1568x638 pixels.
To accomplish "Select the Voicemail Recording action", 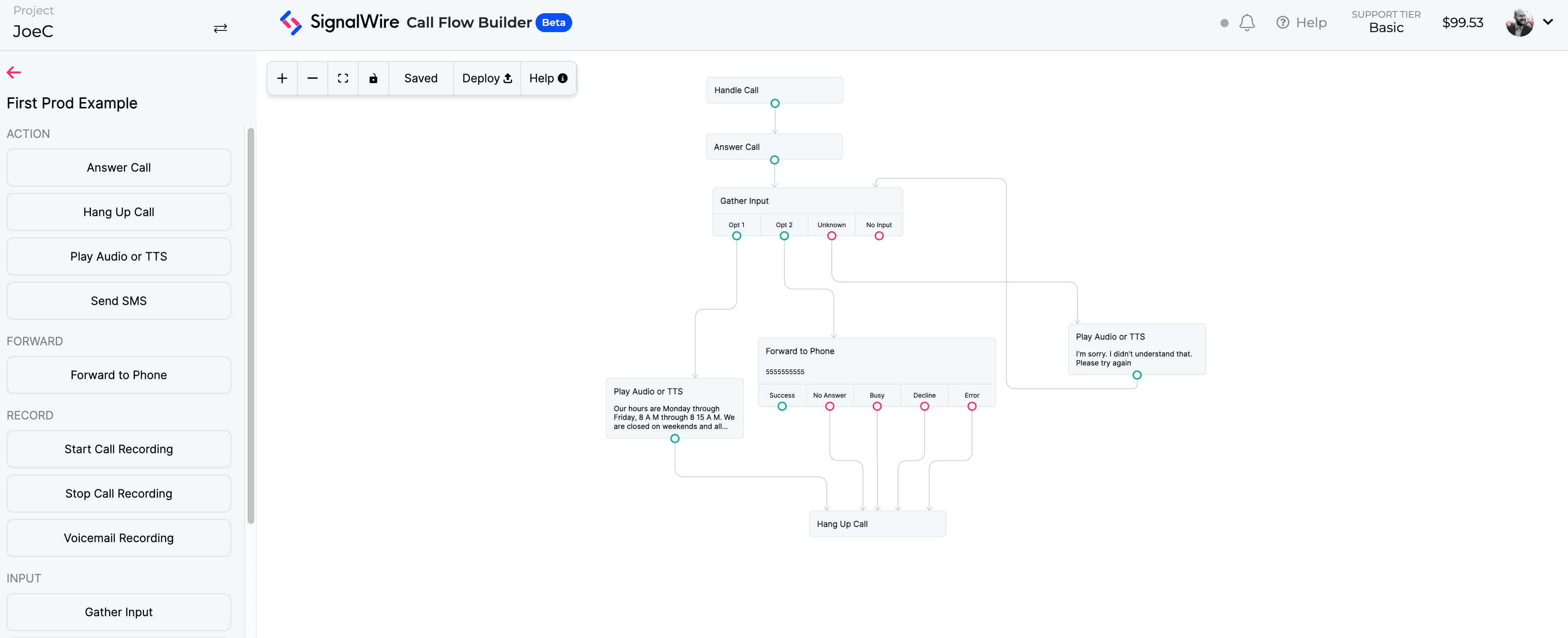I will click(119, 538).
